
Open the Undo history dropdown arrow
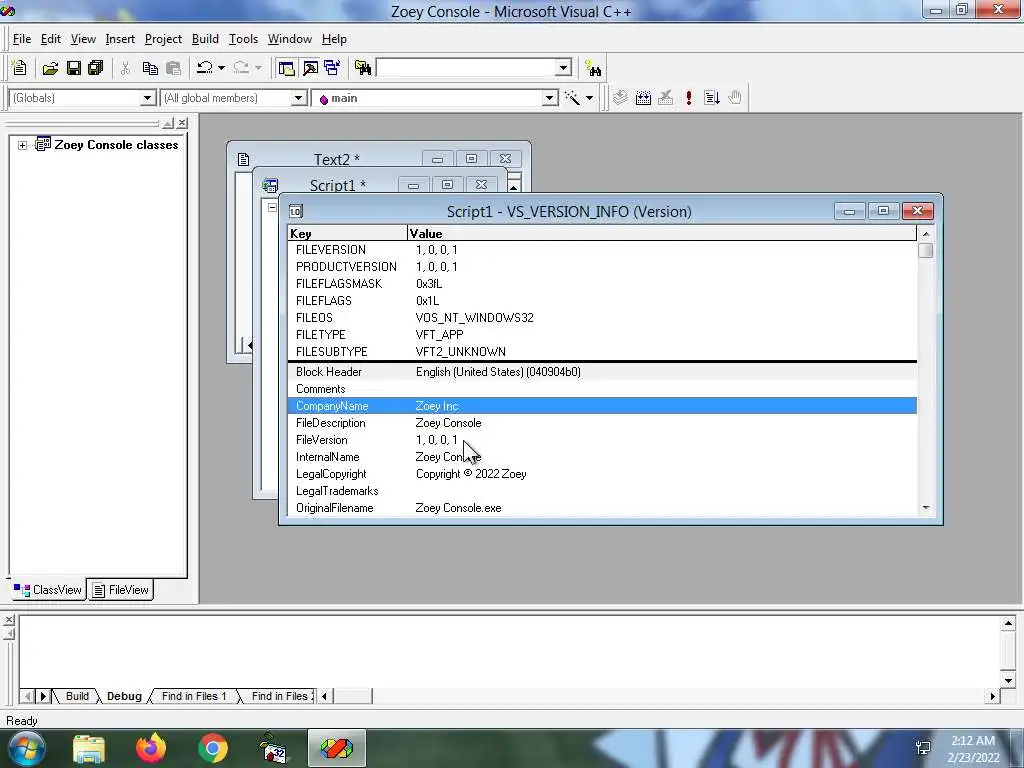click(x=221, y=67)
